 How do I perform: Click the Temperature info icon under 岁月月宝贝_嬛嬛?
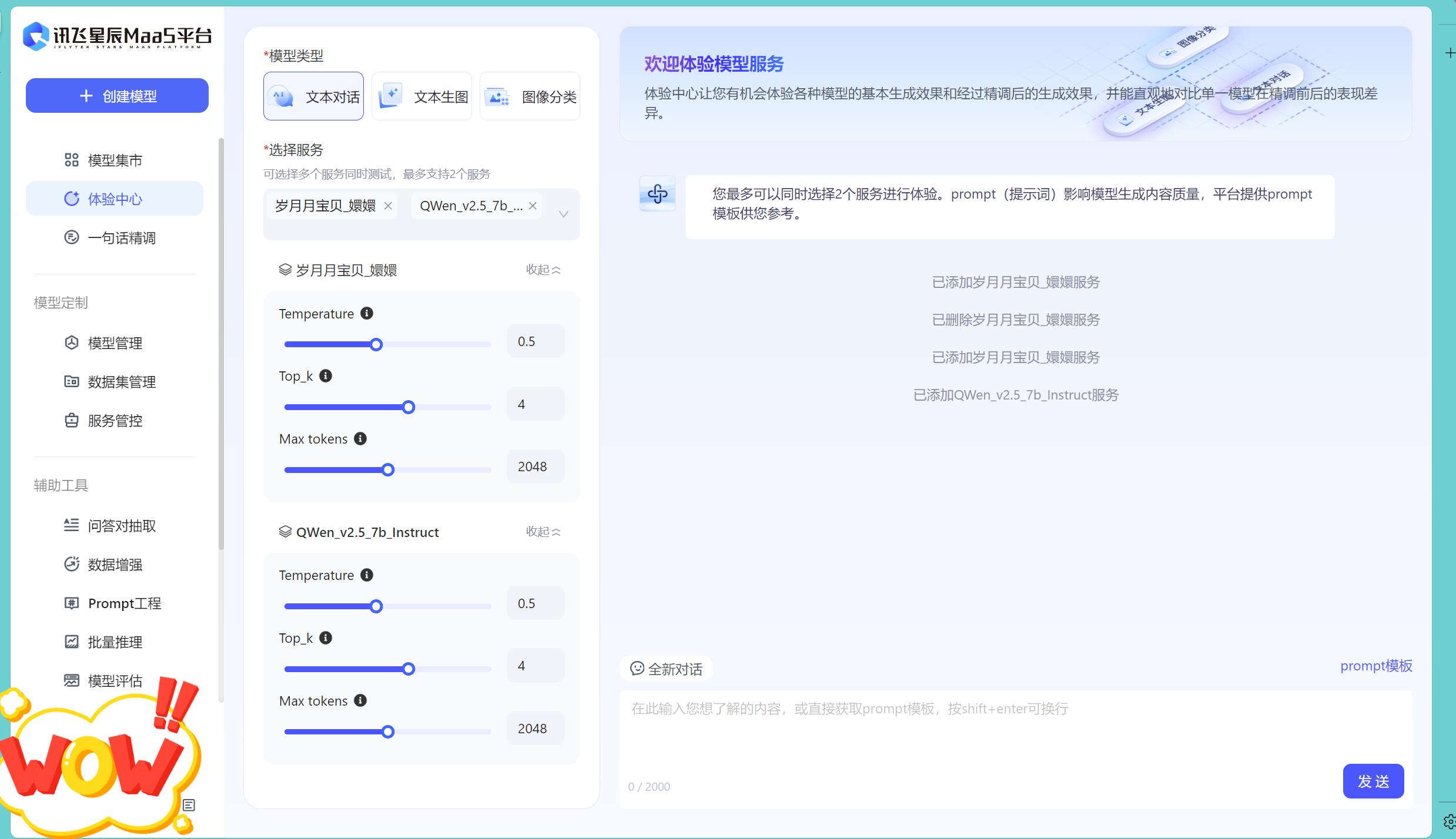[x=367, y=313]
